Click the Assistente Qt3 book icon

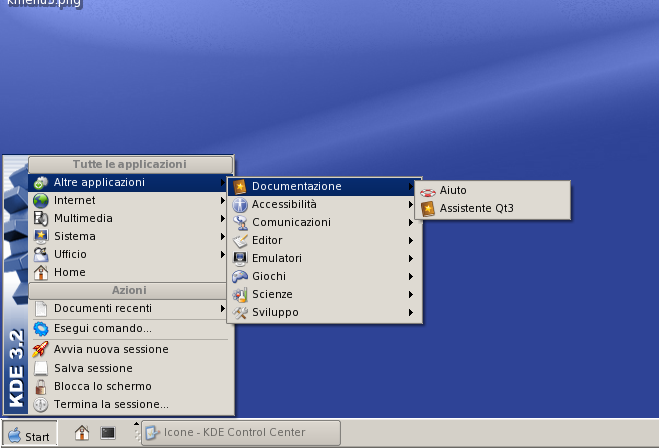428,209
